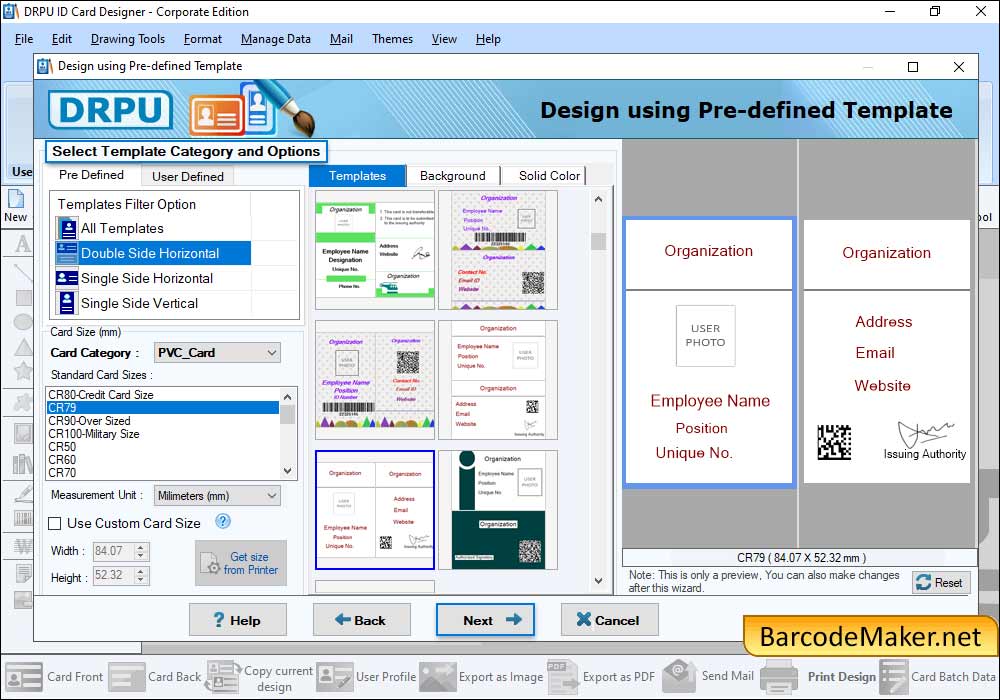Image resolution: width=1000 pixels, height=700 pixels.
Task: Select Double Side Horizontal filter option
Action: tap(153, 253)
